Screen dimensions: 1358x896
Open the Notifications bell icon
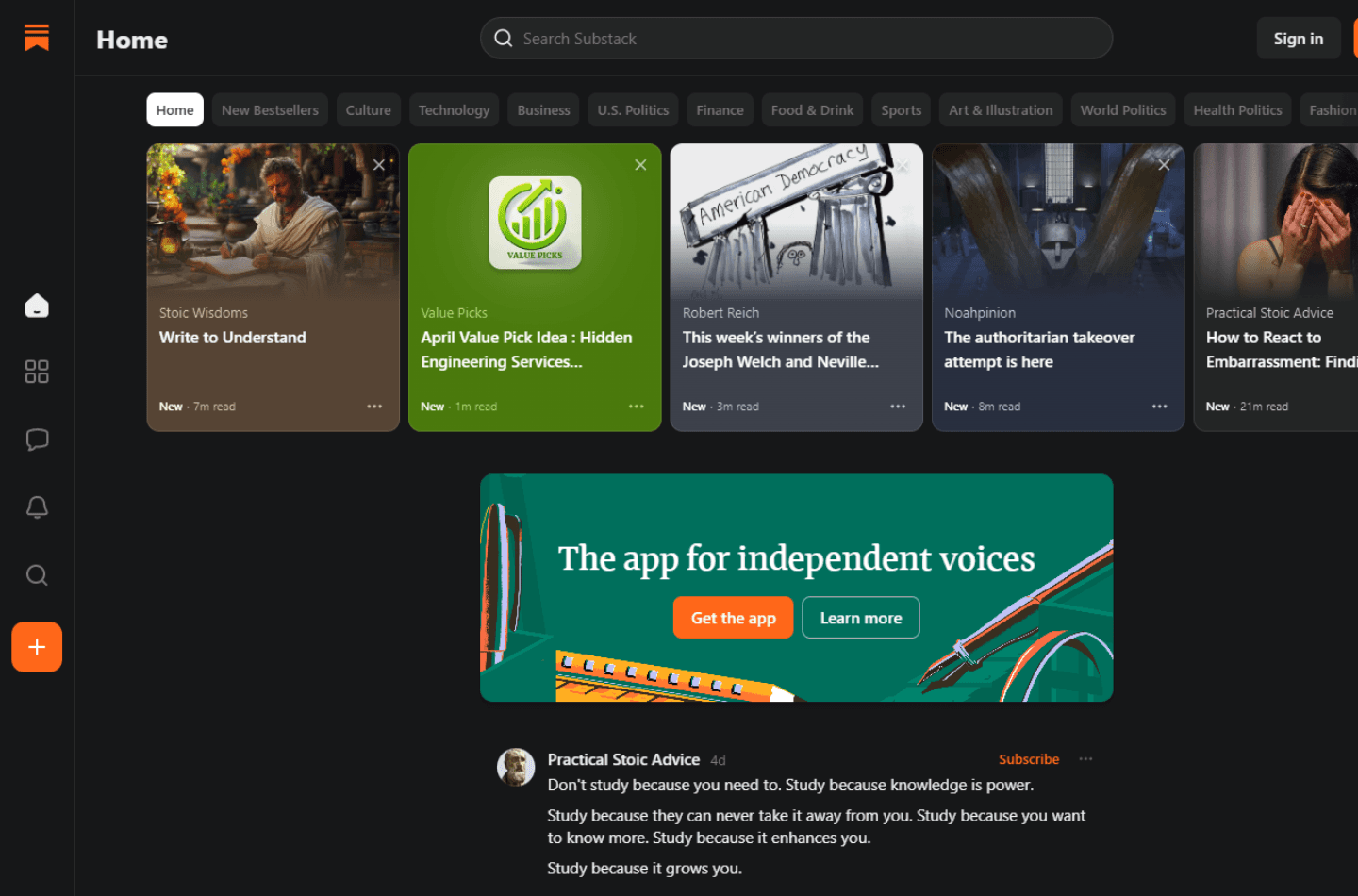[37, 507]
